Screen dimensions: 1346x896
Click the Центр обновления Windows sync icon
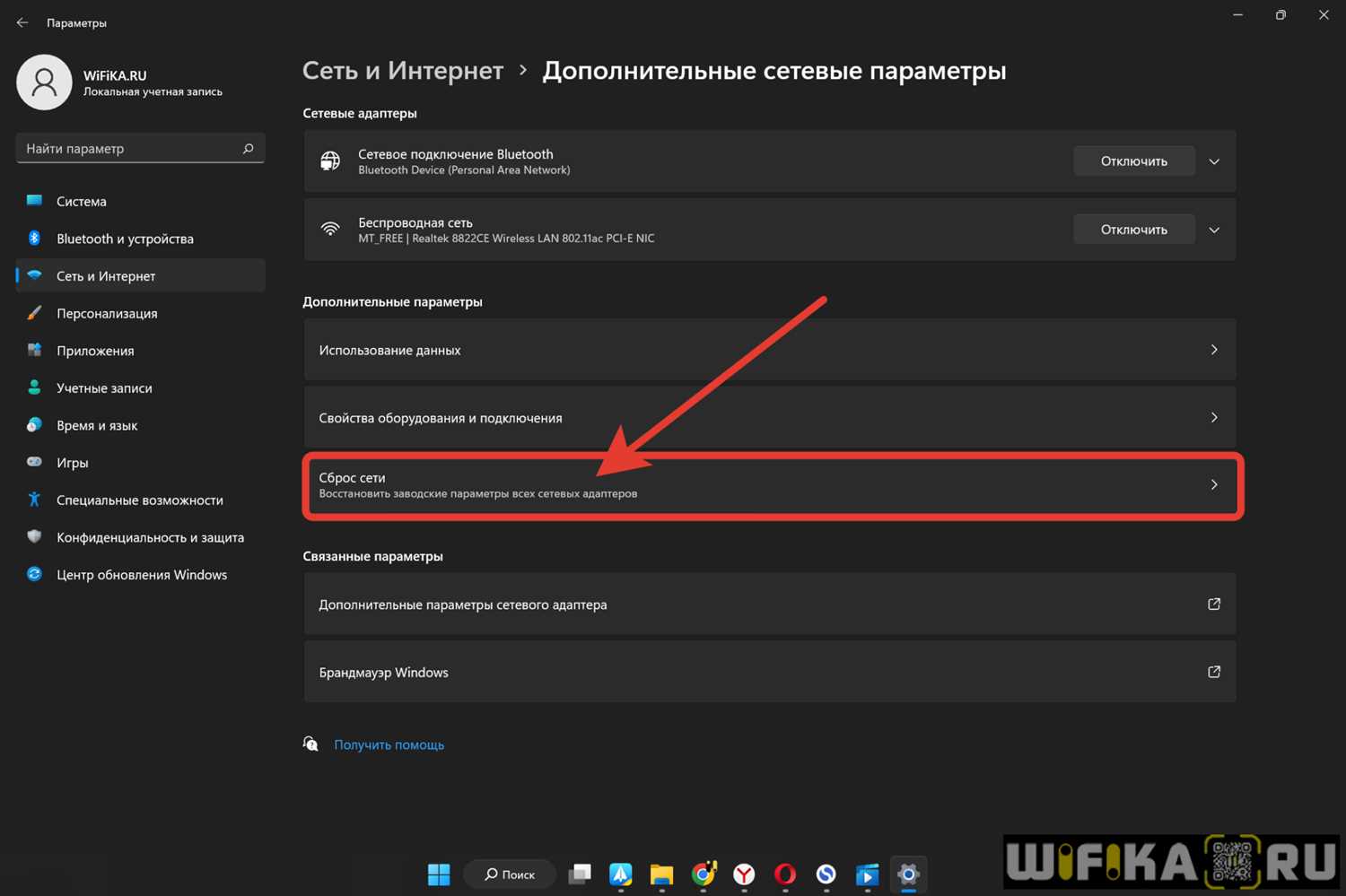click(x=34, y=574)
